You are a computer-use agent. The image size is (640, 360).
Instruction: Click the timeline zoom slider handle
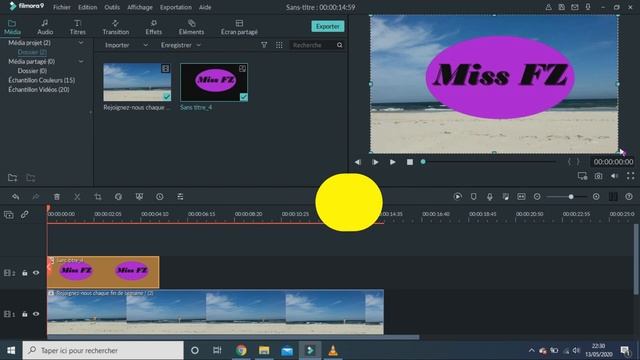pyautogui.click(x=571, y=197)
